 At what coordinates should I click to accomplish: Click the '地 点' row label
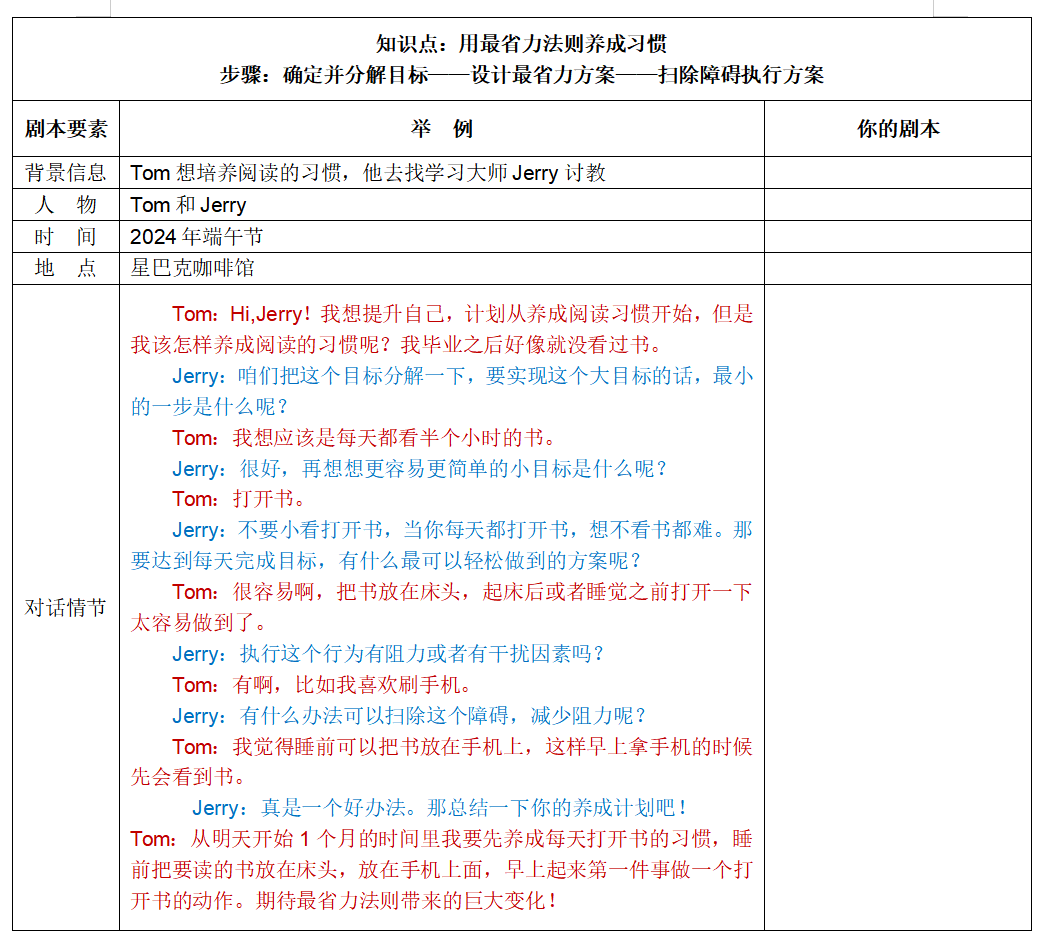tap(66, 268)
